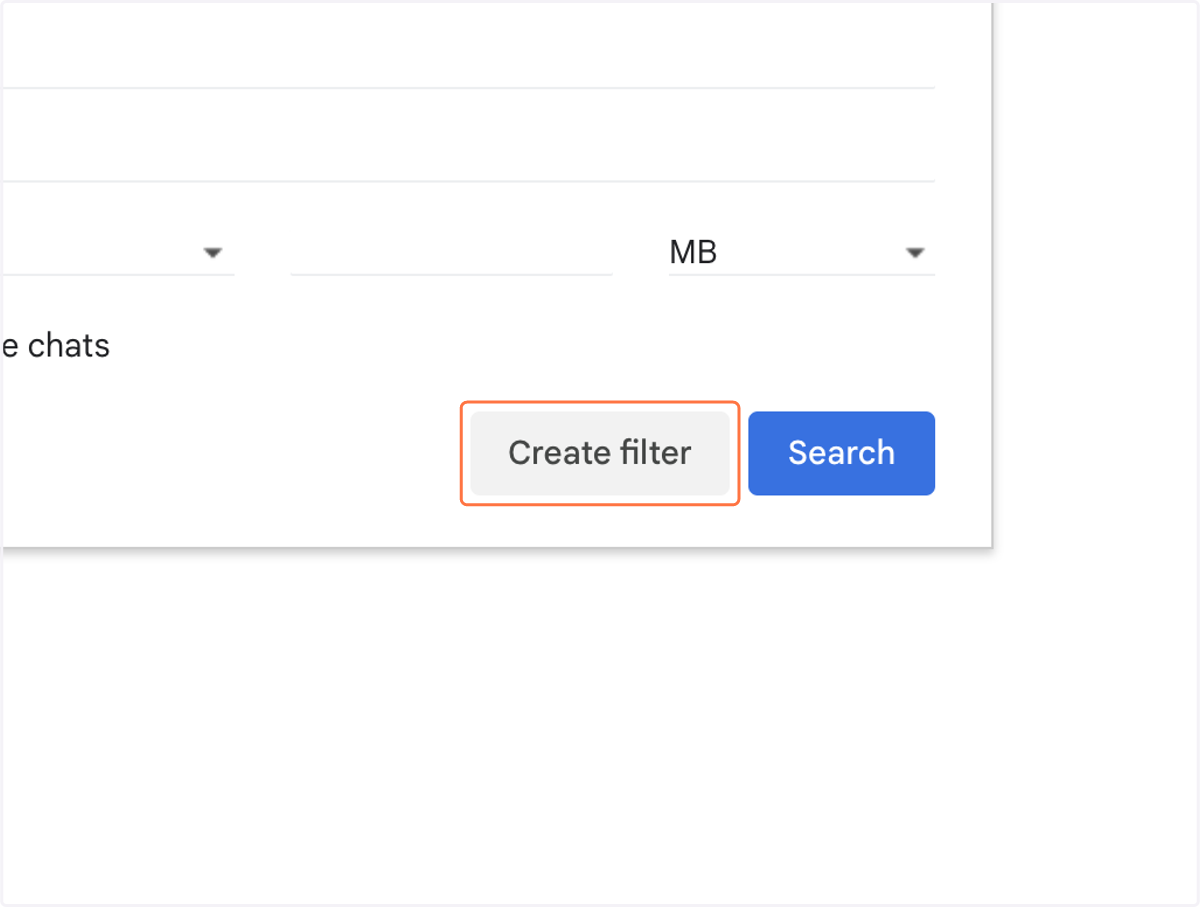This screenshot has height=907, width=1200.
Task: Click the small black triangle left of the size field
Action: click(x=212, y=253)
